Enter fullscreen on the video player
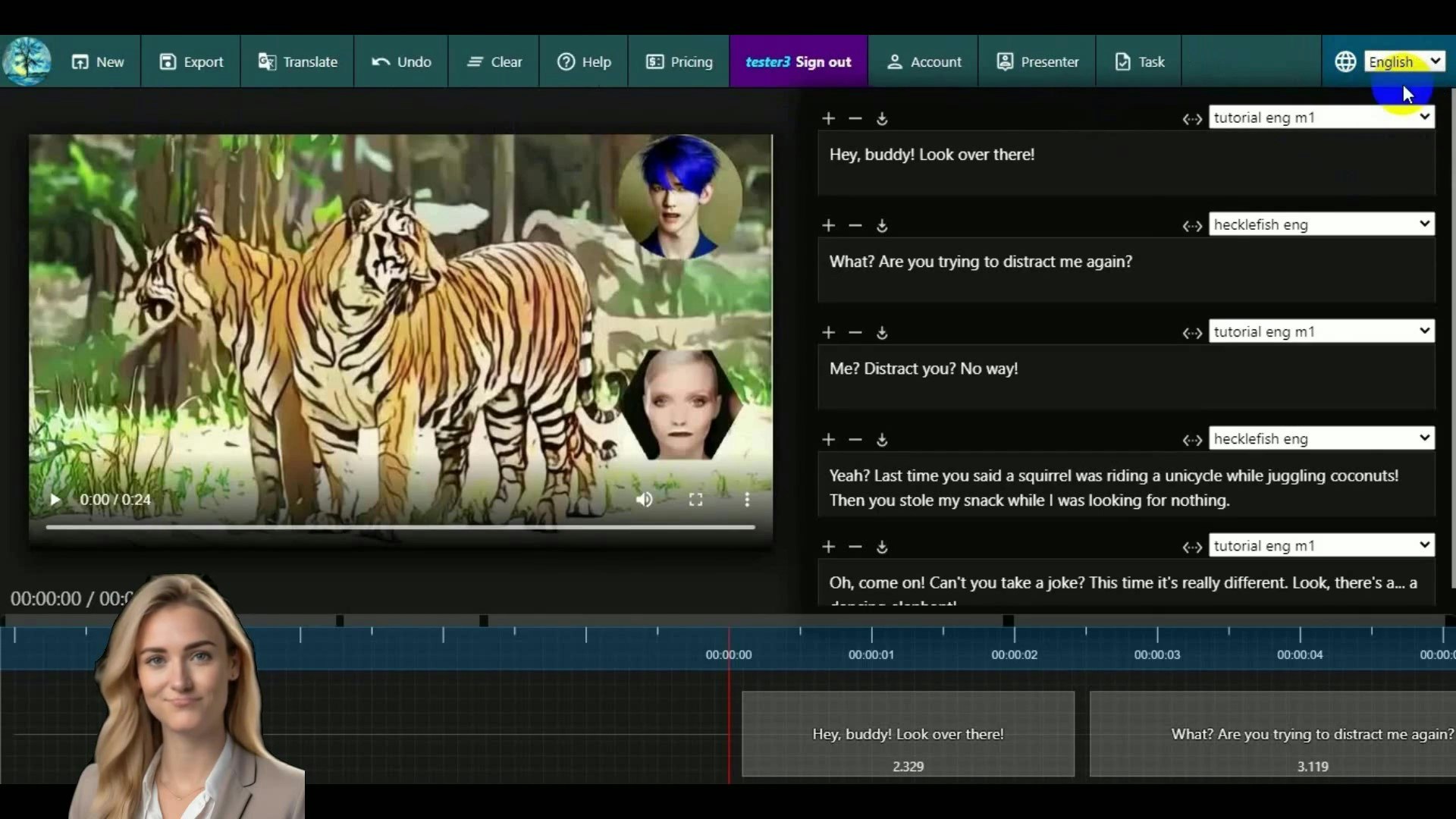Image resolution: width=1456 pixels, height=819 pixels. [695, 499]
